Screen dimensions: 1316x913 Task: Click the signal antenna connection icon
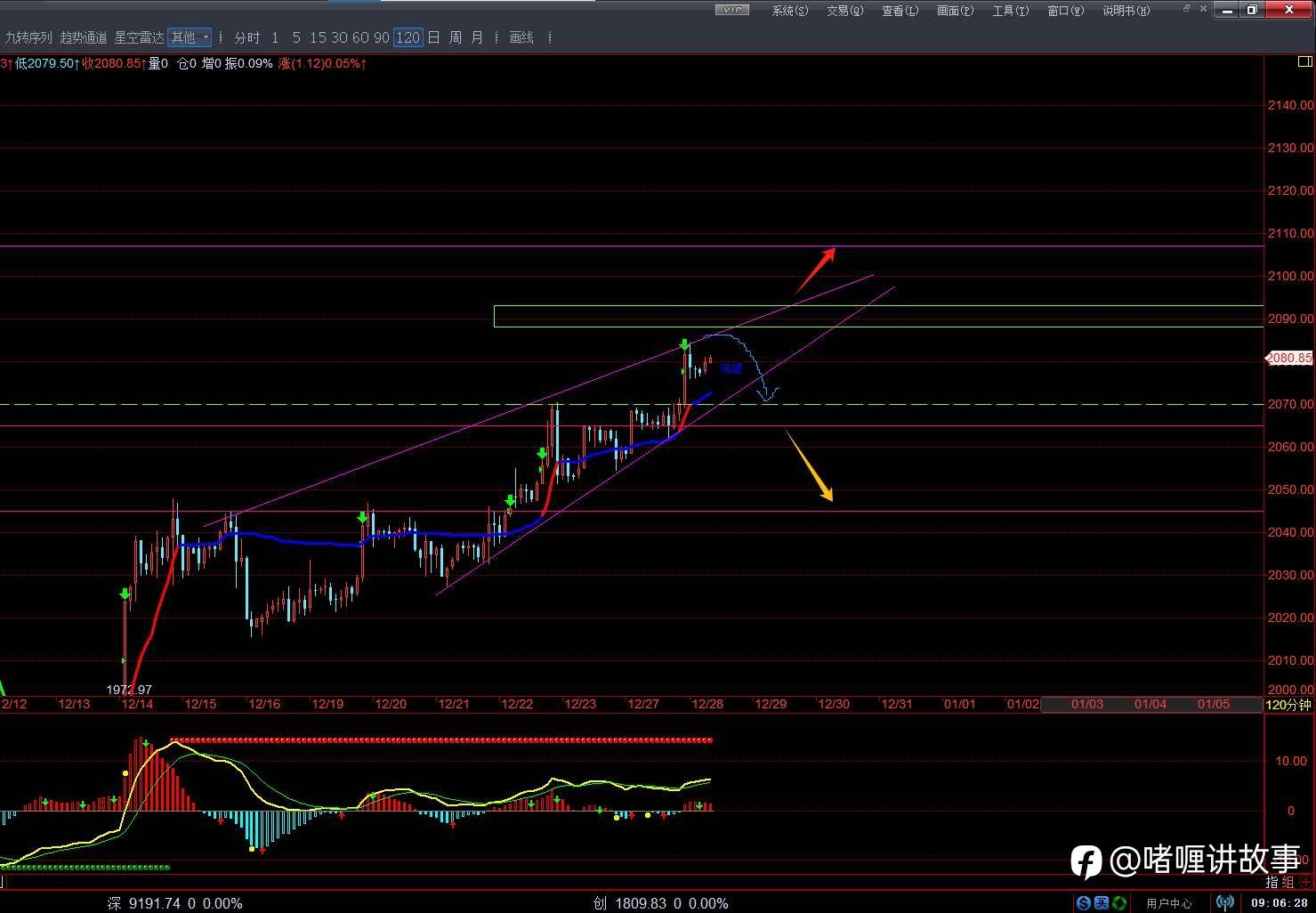(x=1225, y=903)
